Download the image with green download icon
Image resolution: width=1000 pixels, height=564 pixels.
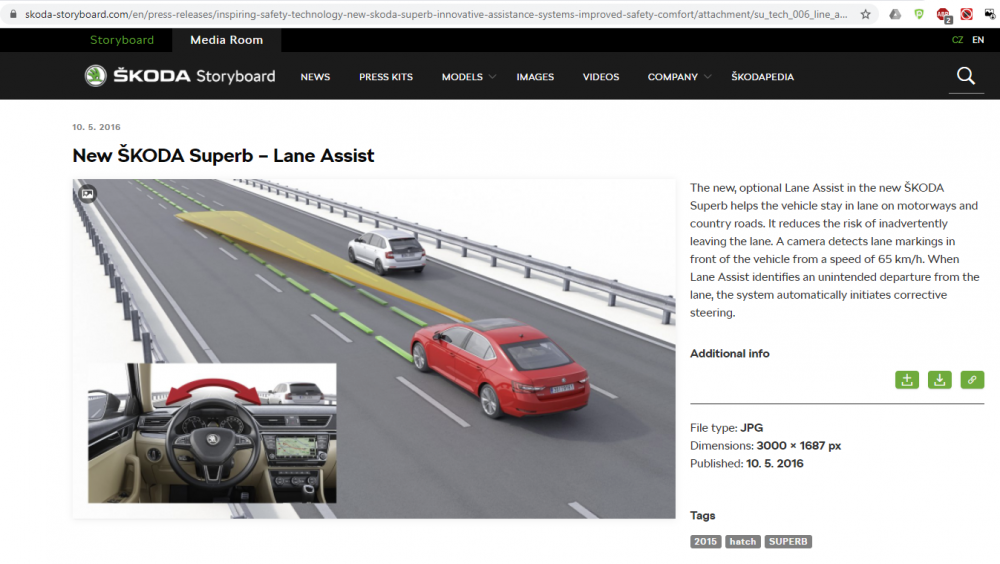tap(939, 380)
